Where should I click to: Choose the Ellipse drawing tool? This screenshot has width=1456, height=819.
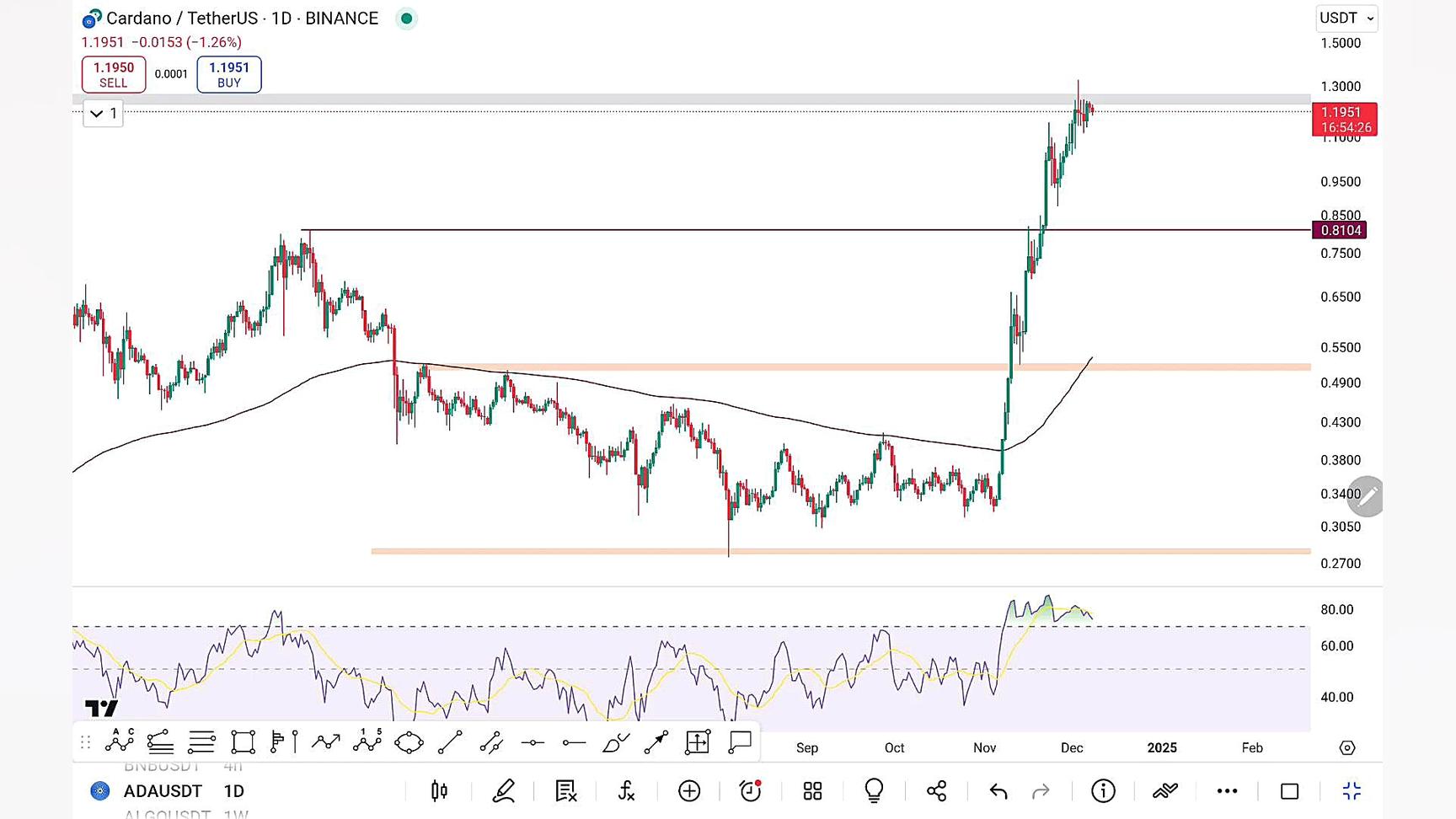[x=409, y=742]
